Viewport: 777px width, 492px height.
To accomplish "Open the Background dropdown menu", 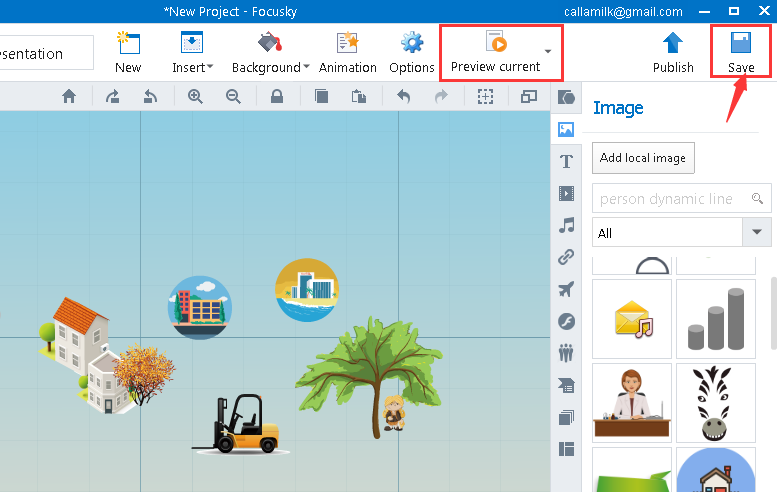I will [270, 53].
